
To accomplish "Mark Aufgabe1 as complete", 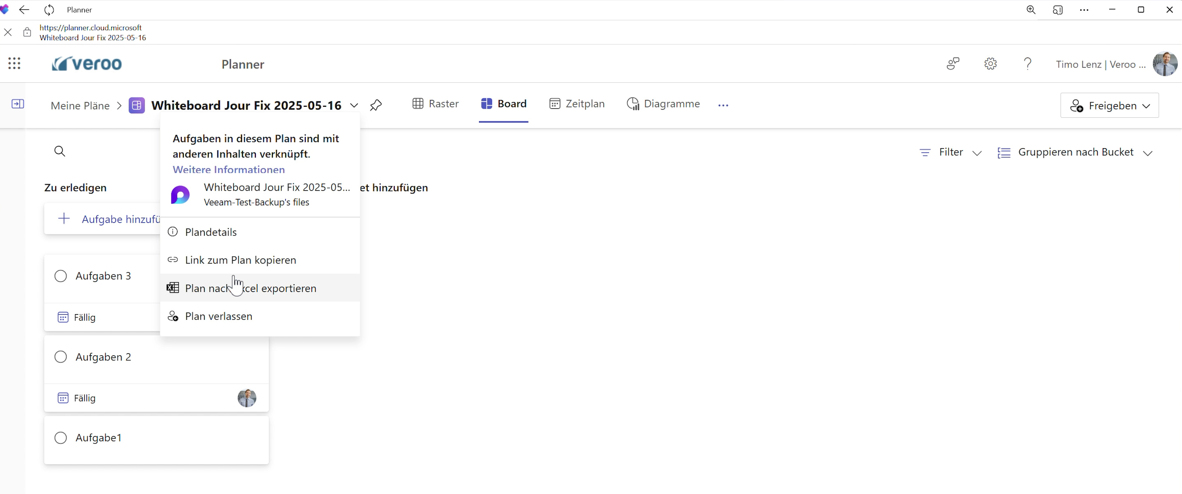I will point(61,438).
